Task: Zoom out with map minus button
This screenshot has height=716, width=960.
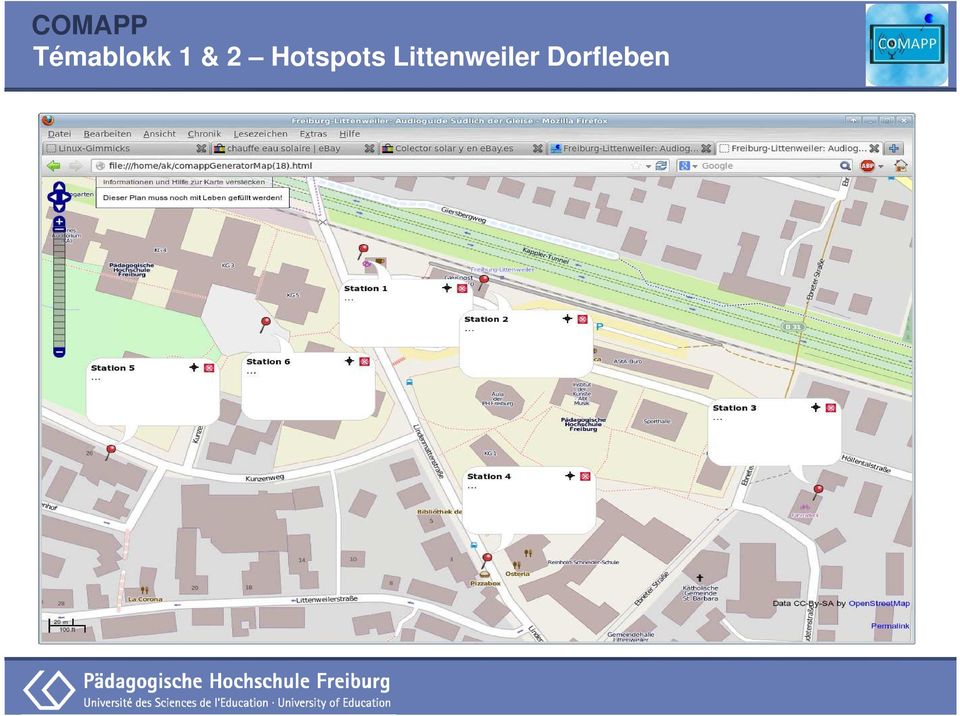Action: (x=59, y=352)
